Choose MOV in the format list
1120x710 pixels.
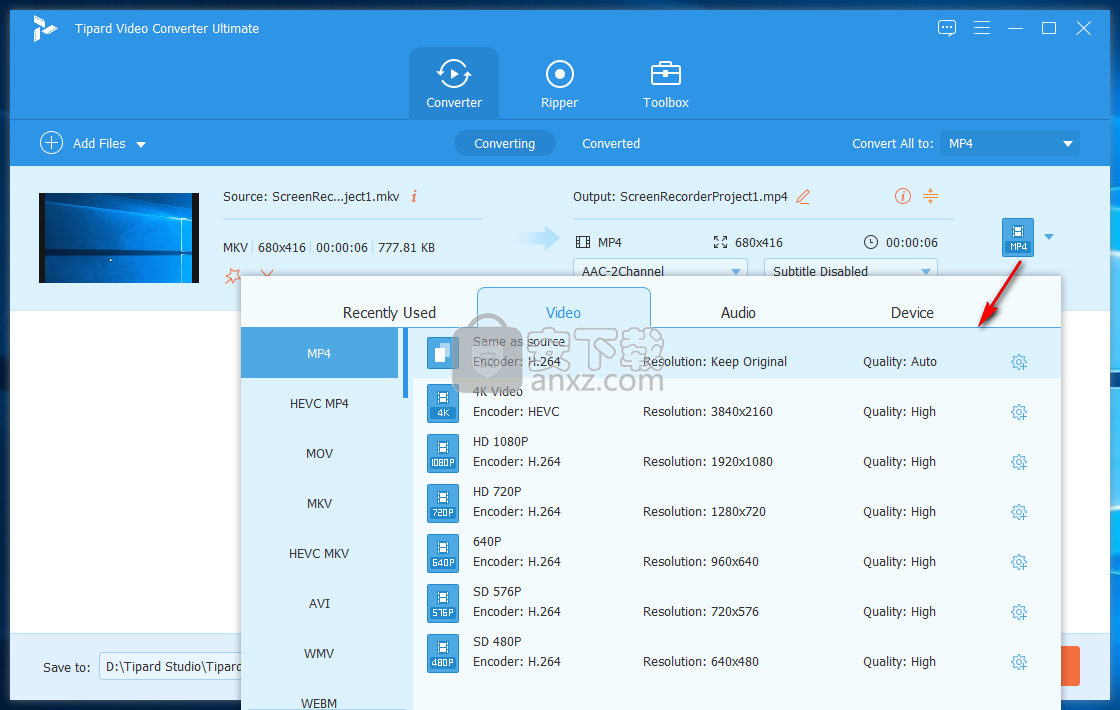pyautogui.click(x=319, y=454)
